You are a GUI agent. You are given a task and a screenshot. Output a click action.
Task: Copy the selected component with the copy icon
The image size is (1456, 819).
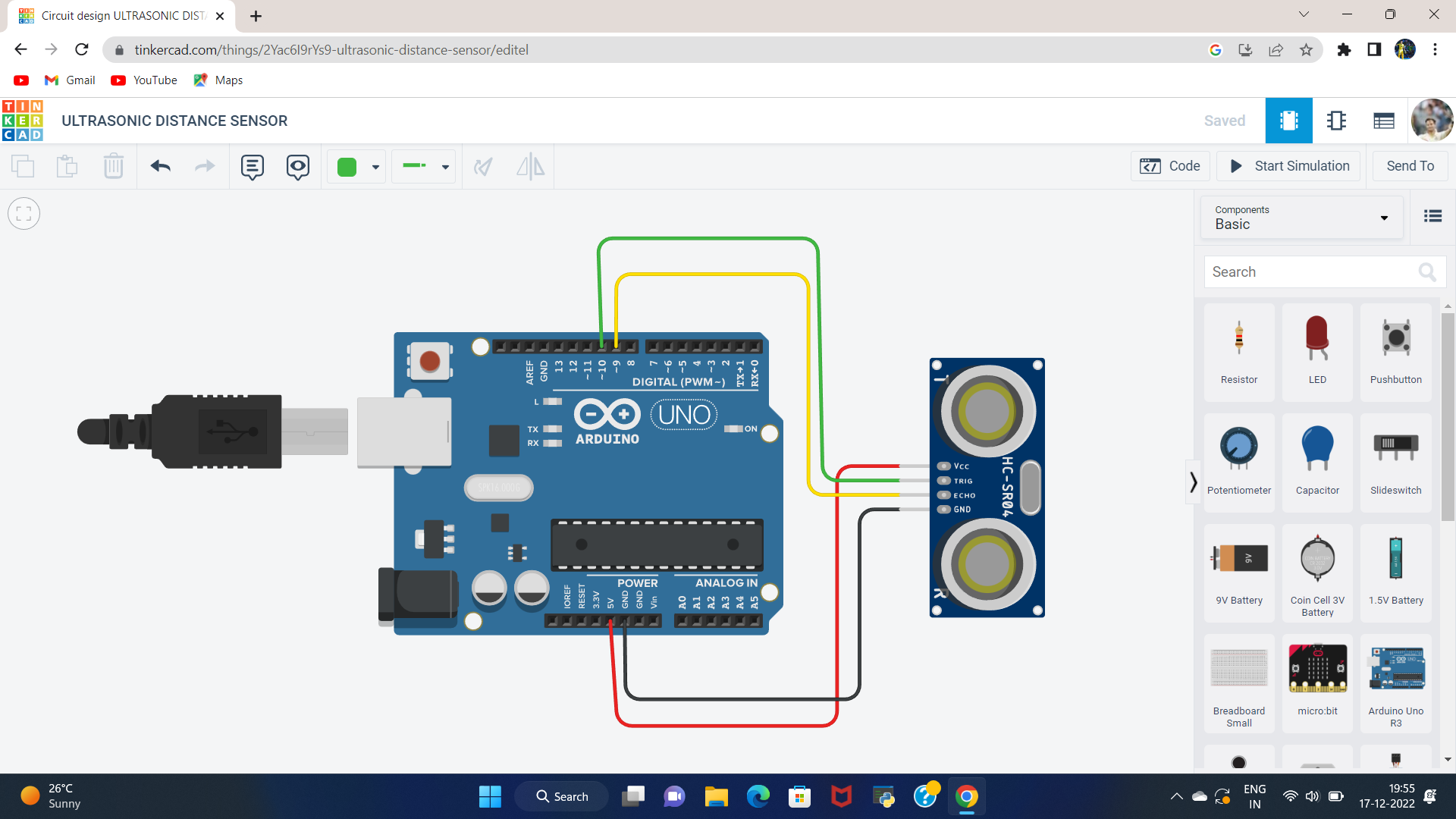tap(23, 166)
